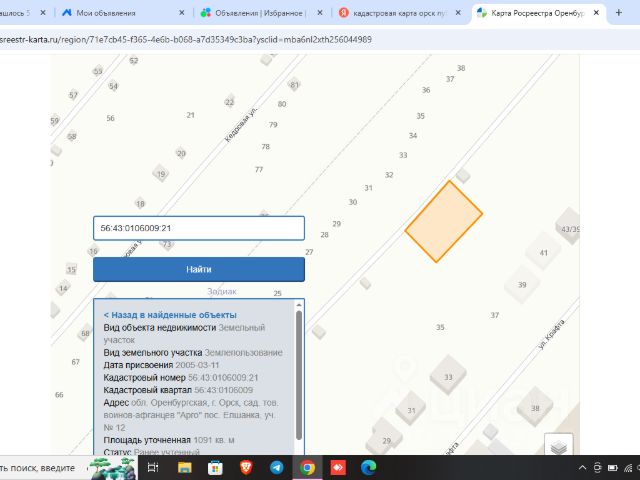Click building 38 near ул. Крафта
The width and height of the screenshot is (640, 480).
click(535, 408)
